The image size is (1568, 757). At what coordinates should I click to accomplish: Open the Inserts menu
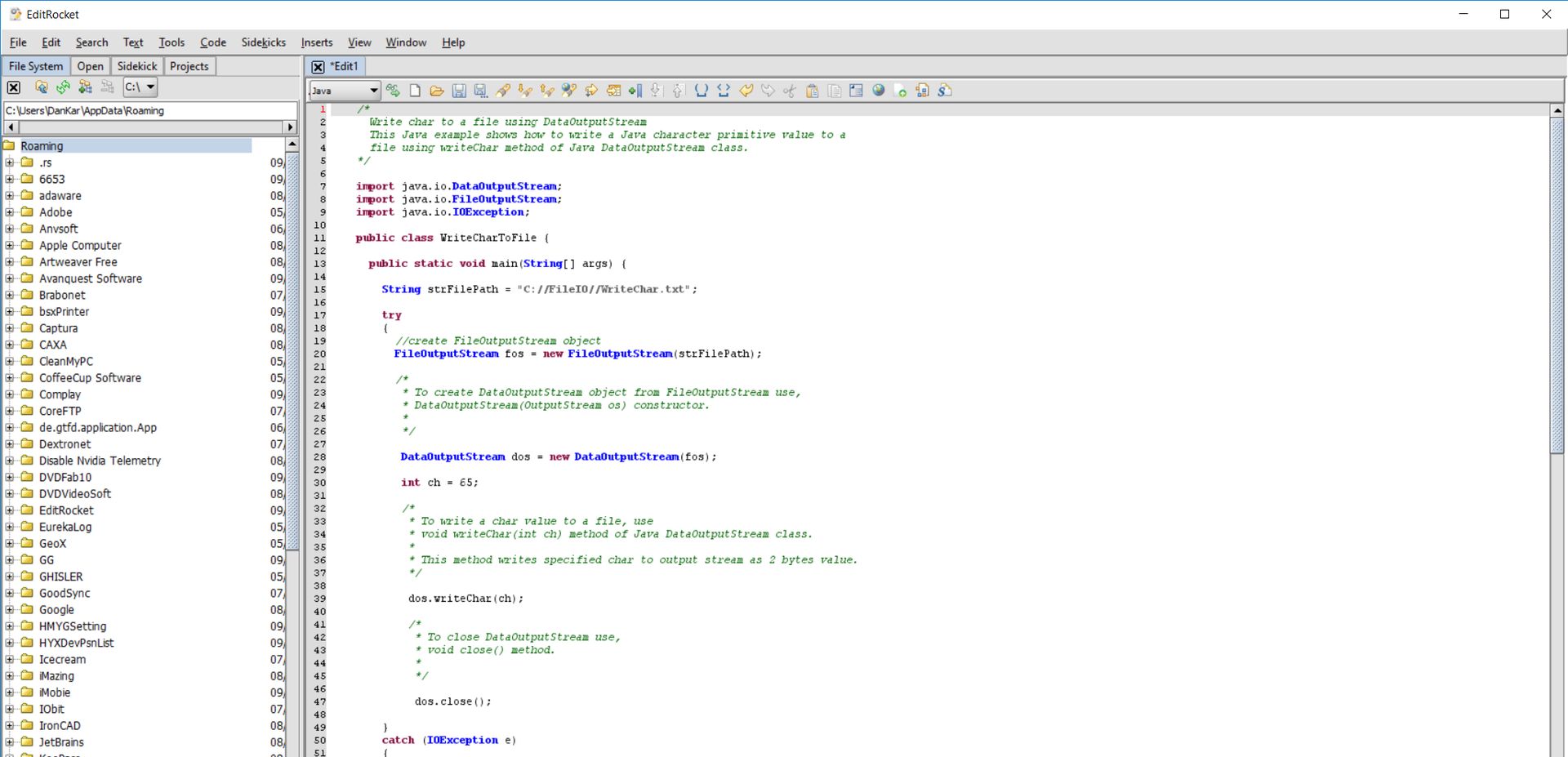(x=317, y=42)
